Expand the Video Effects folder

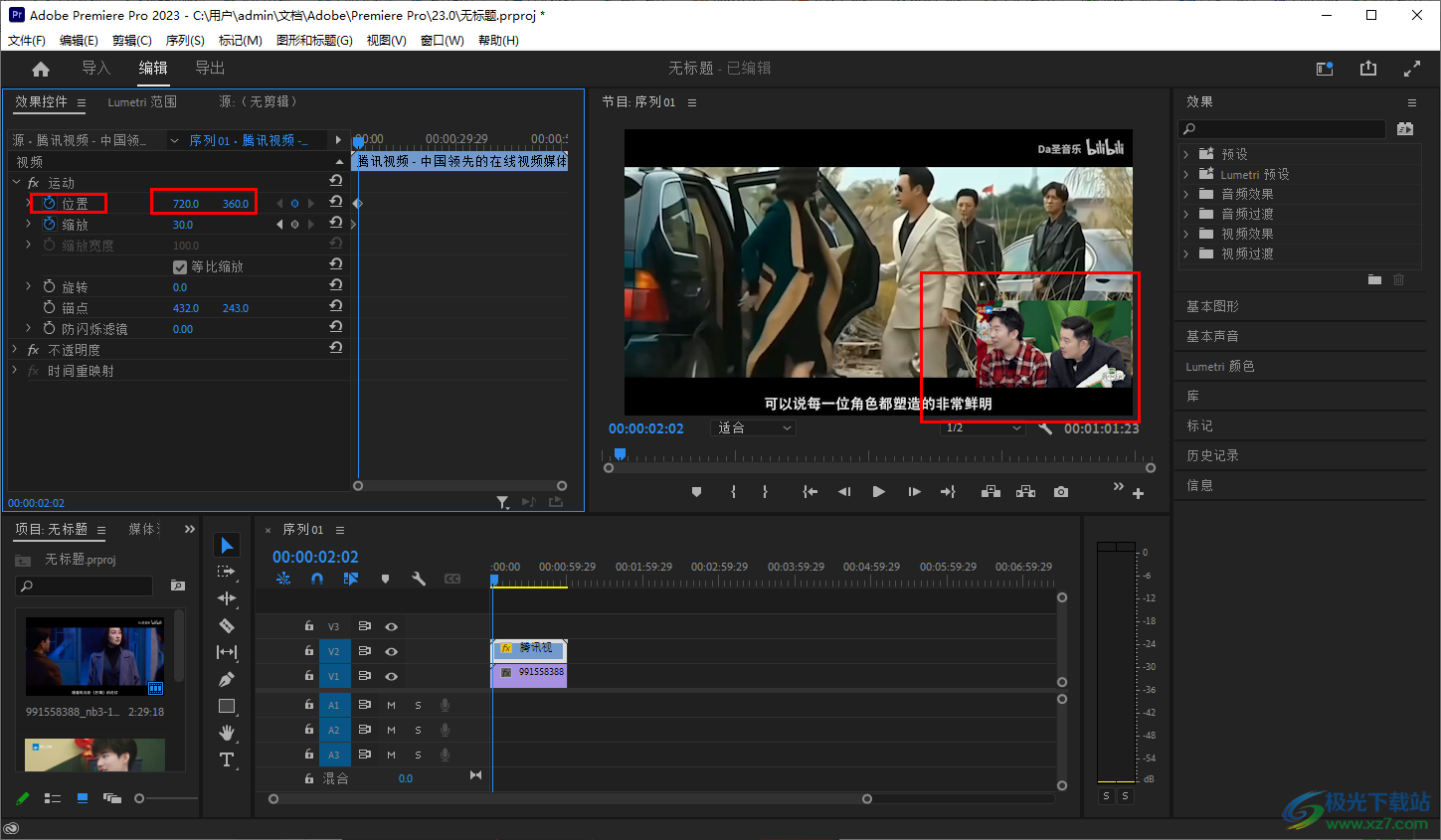[1186, 234]
